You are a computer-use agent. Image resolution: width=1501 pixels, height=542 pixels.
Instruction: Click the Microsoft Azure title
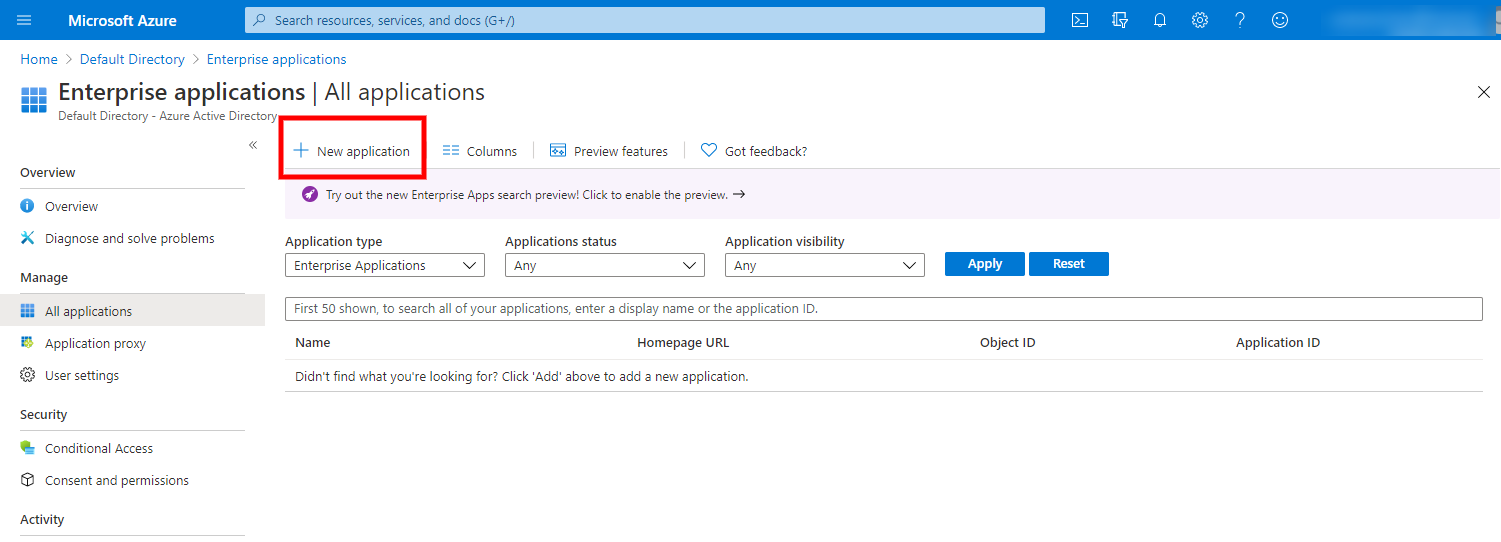tap(123, 20)
